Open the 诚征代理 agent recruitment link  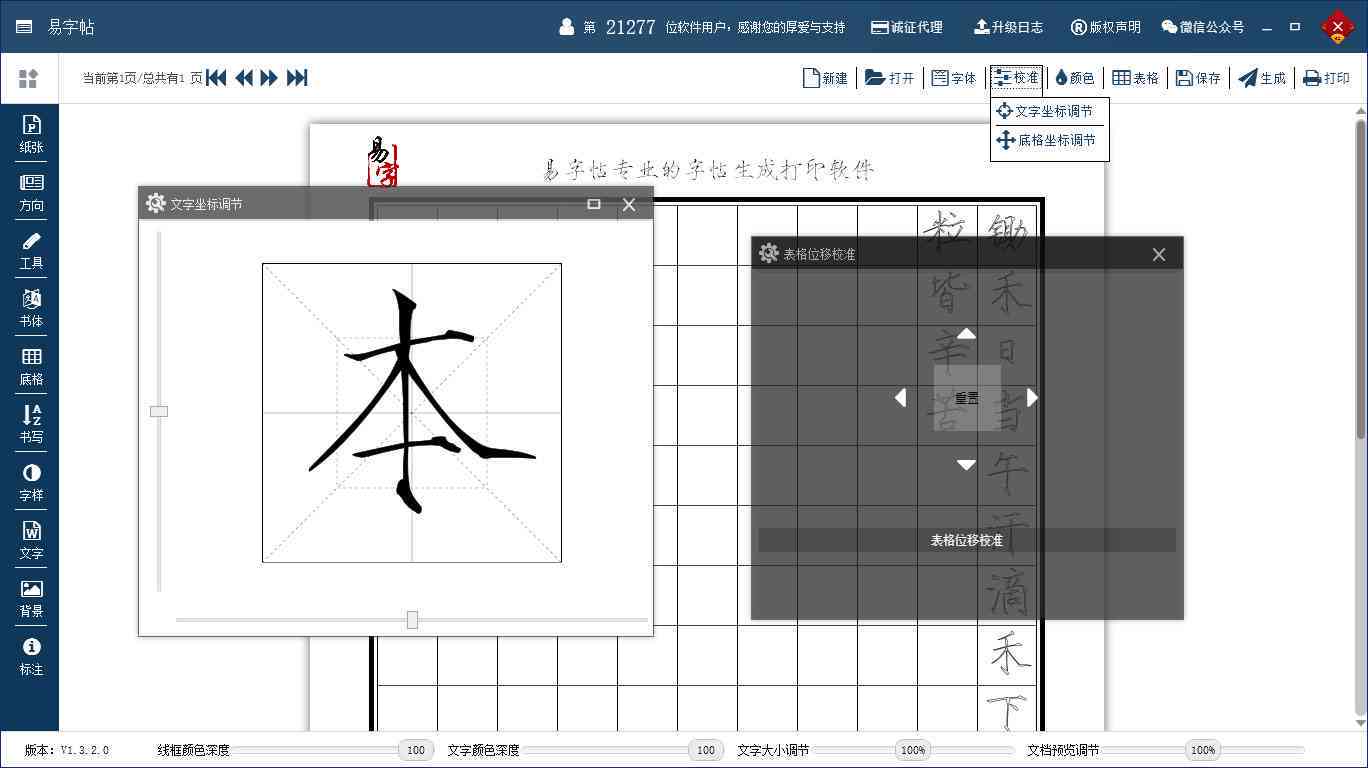click(907, 27)
